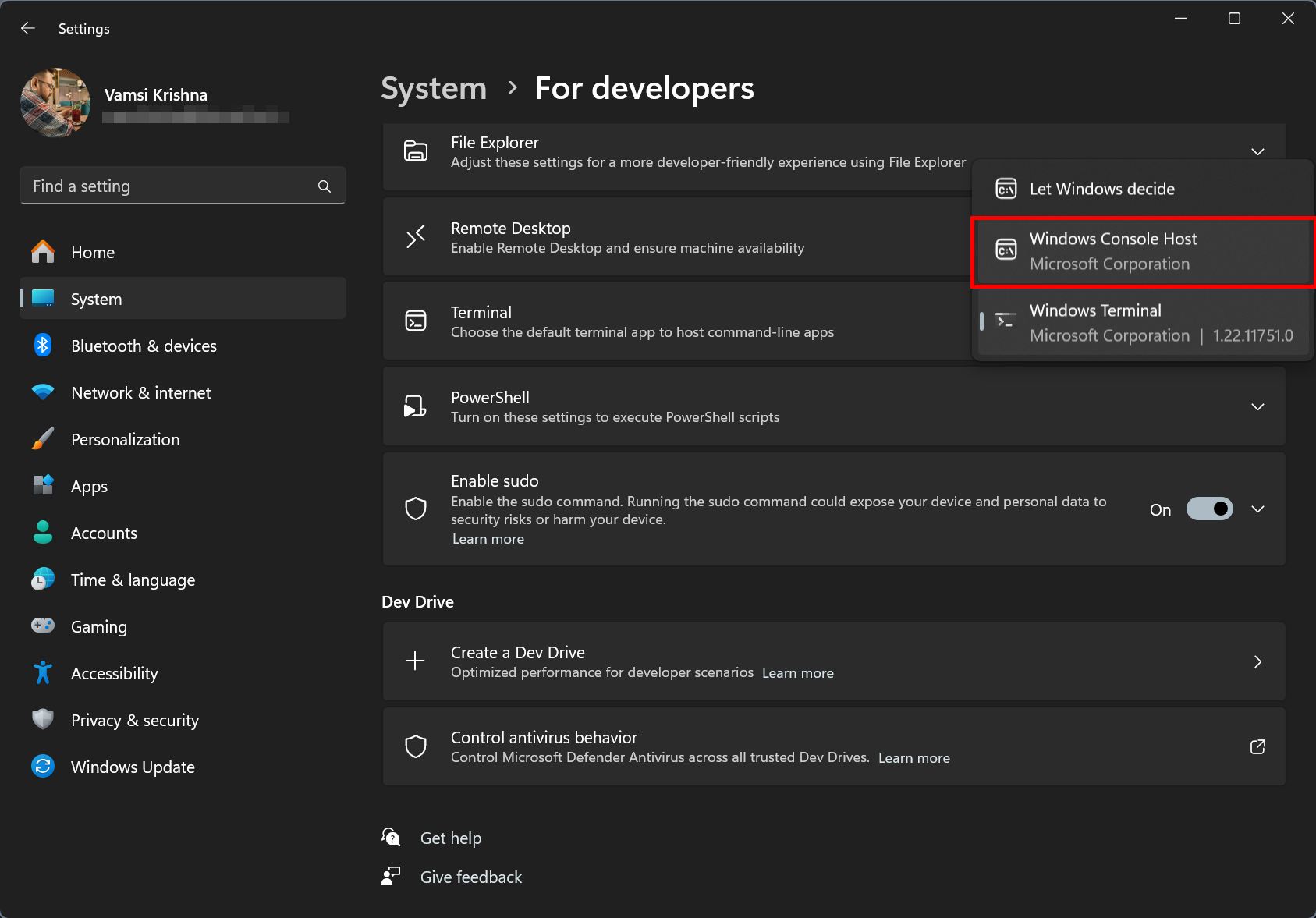Click the Remote Desktop icon
Image resolution: width=1316 pixels, height=918 pixels.
coord(416,236)
